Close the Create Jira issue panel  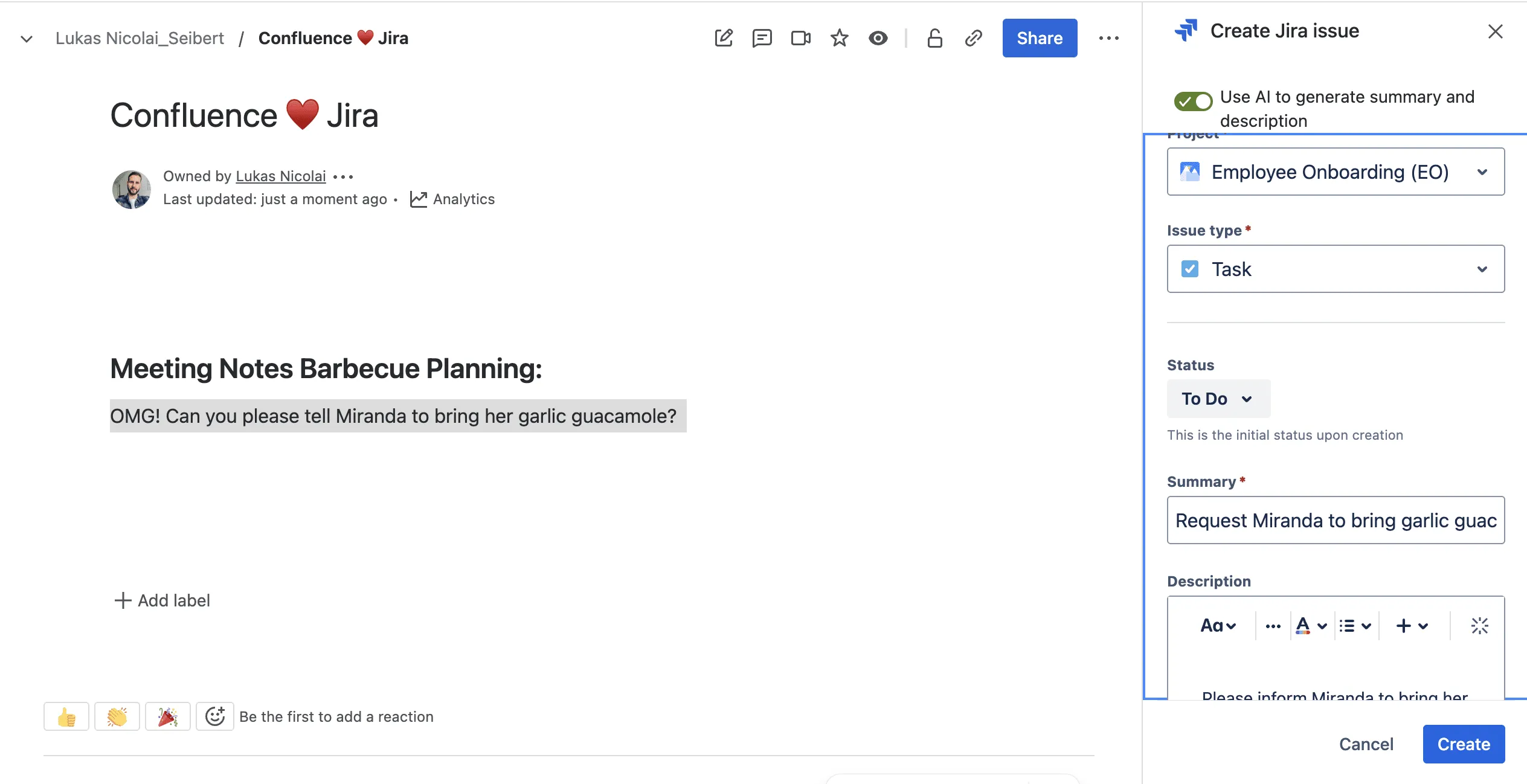point(1496,31)
